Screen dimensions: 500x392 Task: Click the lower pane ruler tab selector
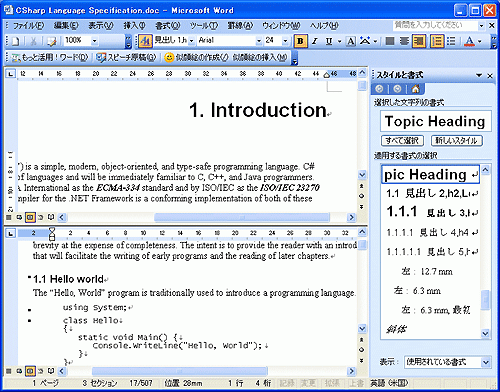point(11,233)
